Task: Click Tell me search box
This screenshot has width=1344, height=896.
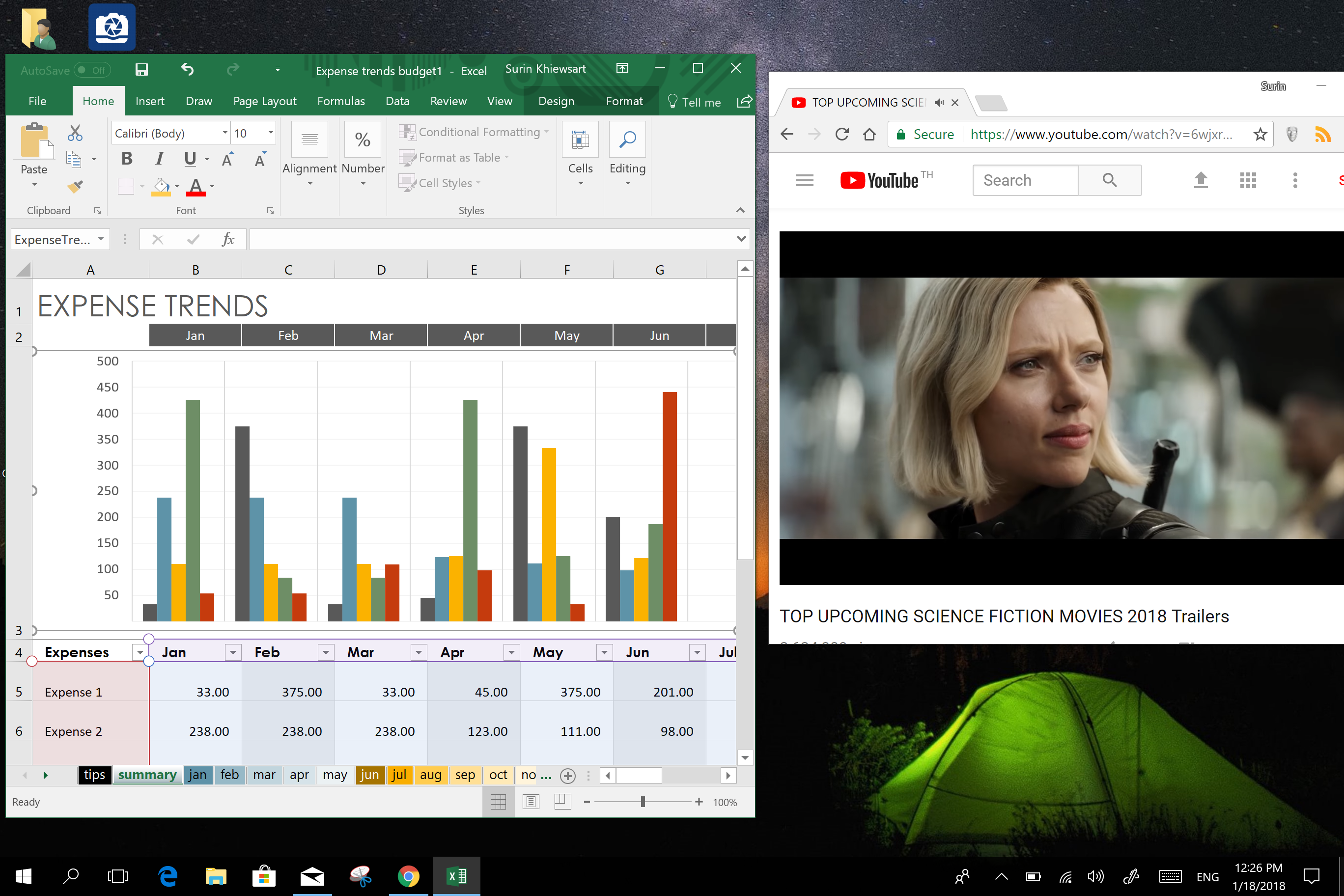Action: point(694,102)
